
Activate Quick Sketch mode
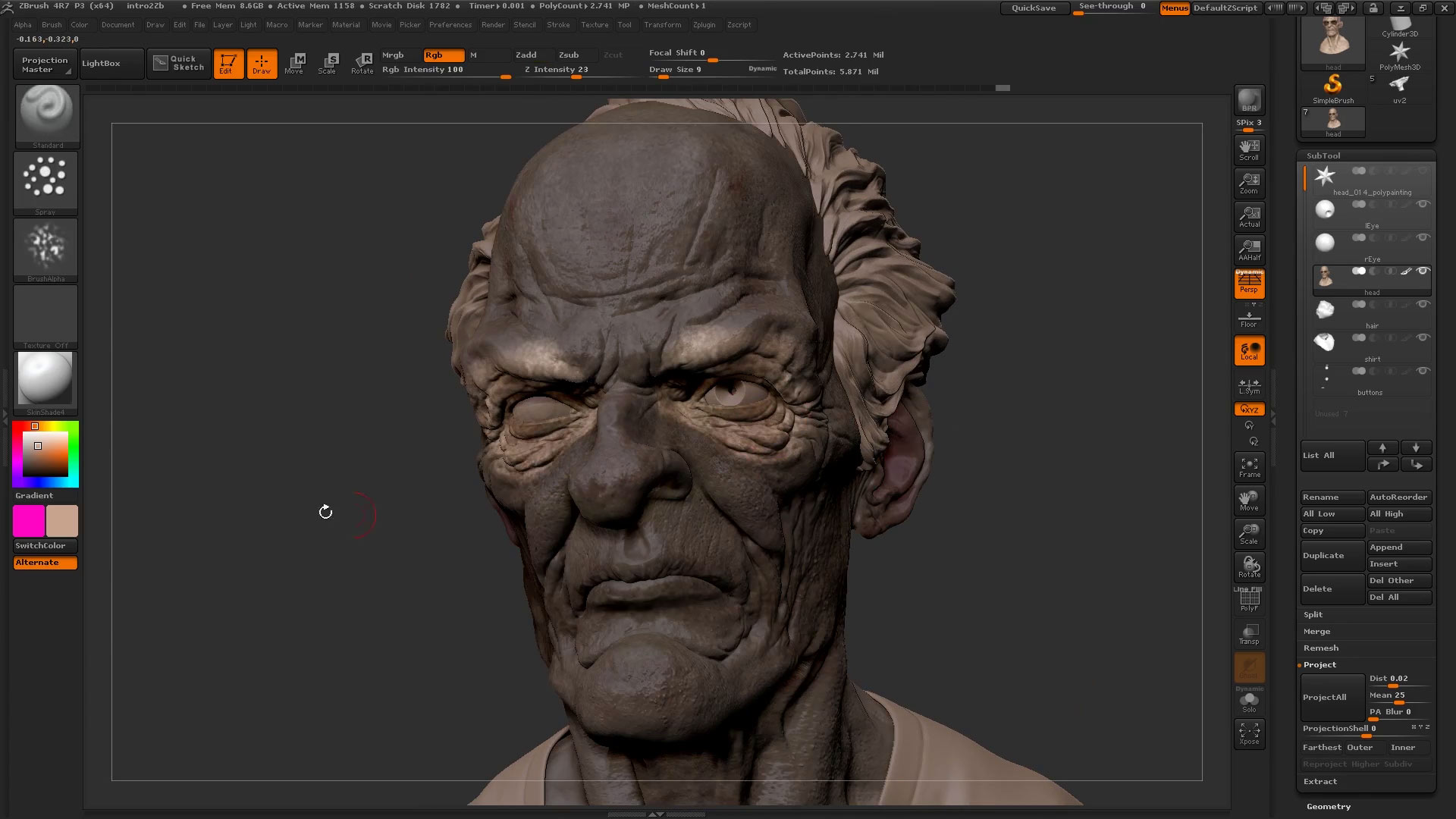[178, 63]
